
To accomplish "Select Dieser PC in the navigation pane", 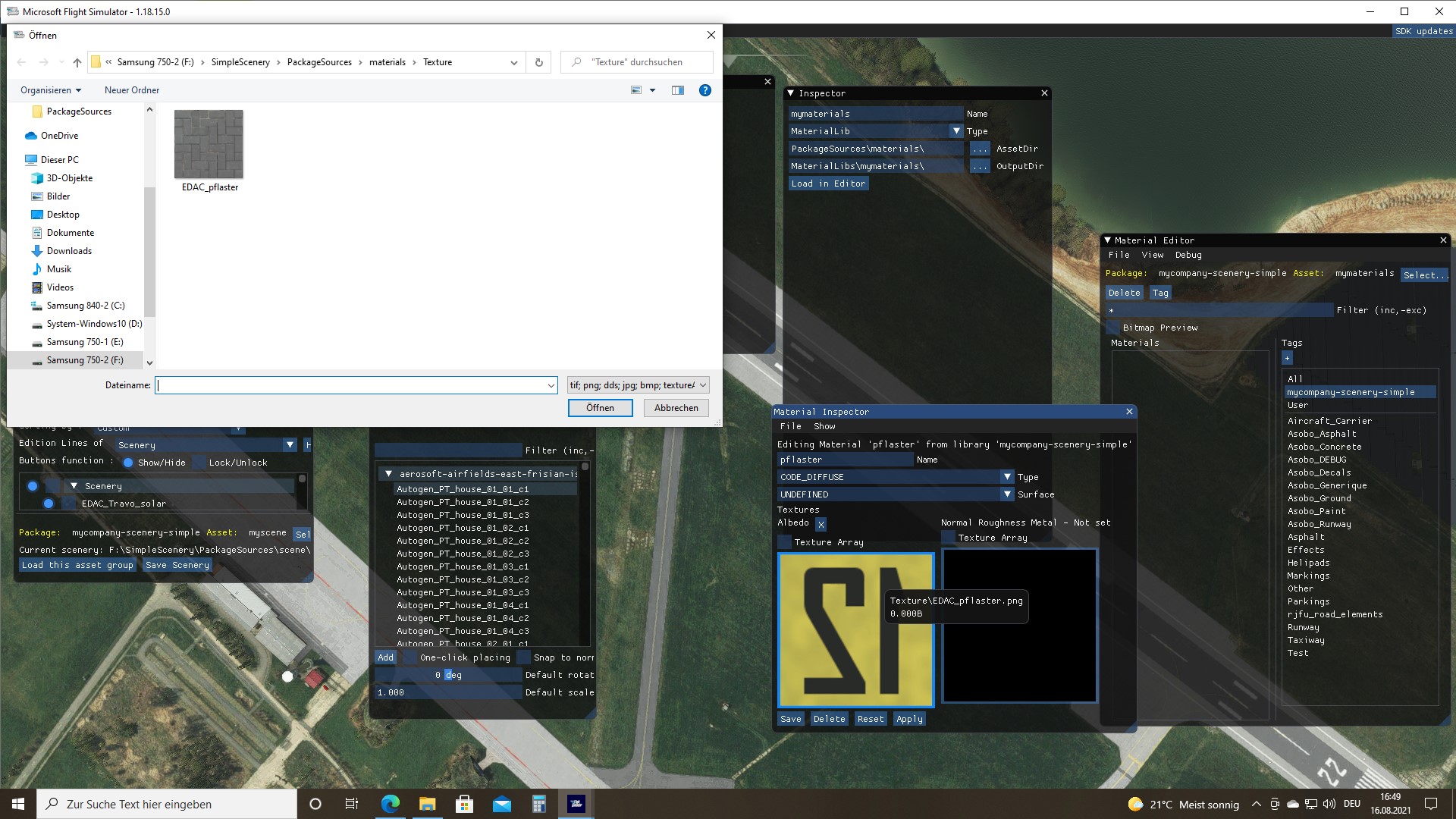I will coord(59,160).
